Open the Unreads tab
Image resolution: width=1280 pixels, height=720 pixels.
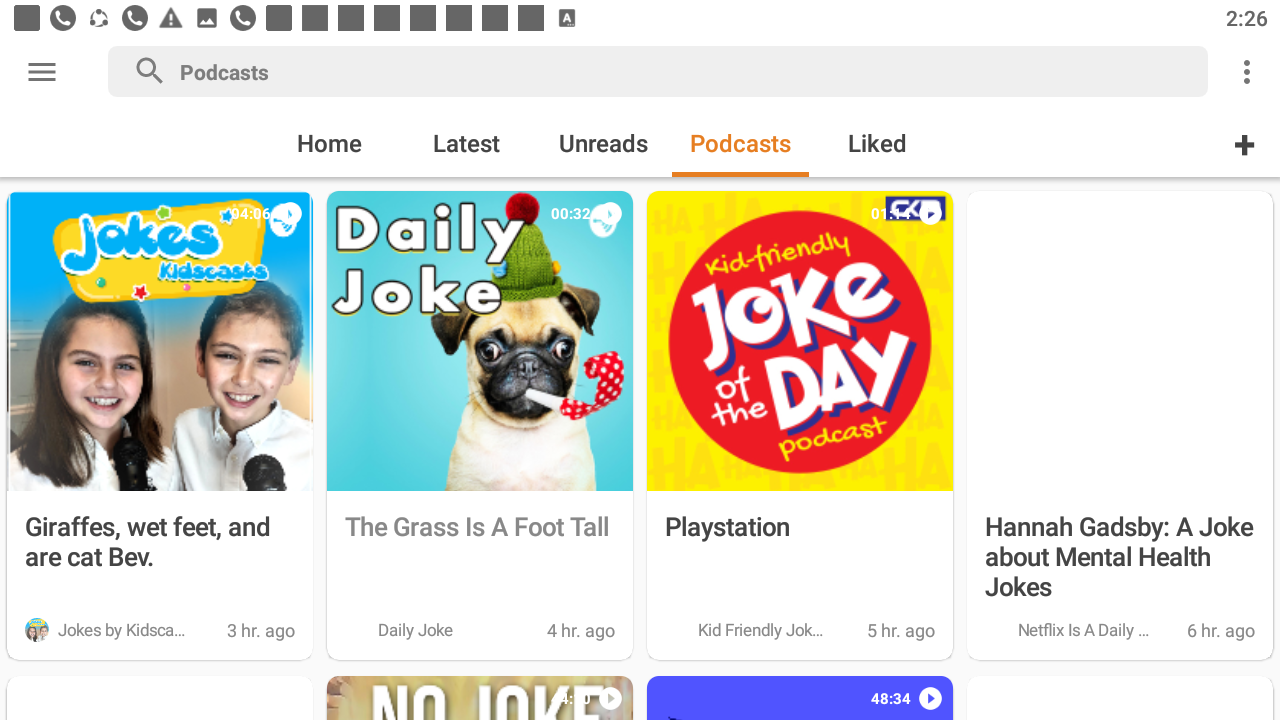click(x=603, y=144)
